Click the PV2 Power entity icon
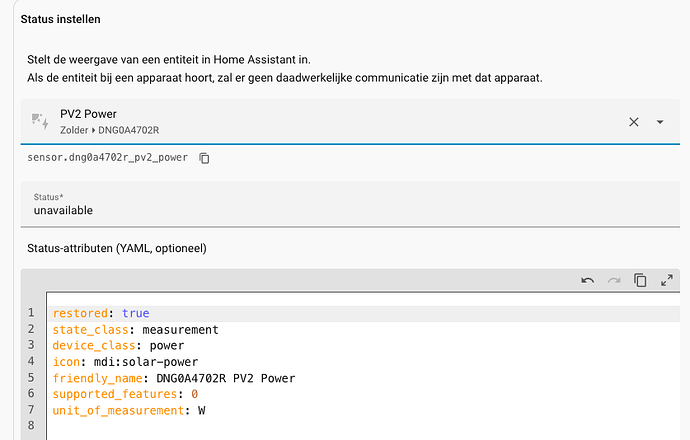The width and height of the screenshot is (690, 440). [x=39, y=121]
